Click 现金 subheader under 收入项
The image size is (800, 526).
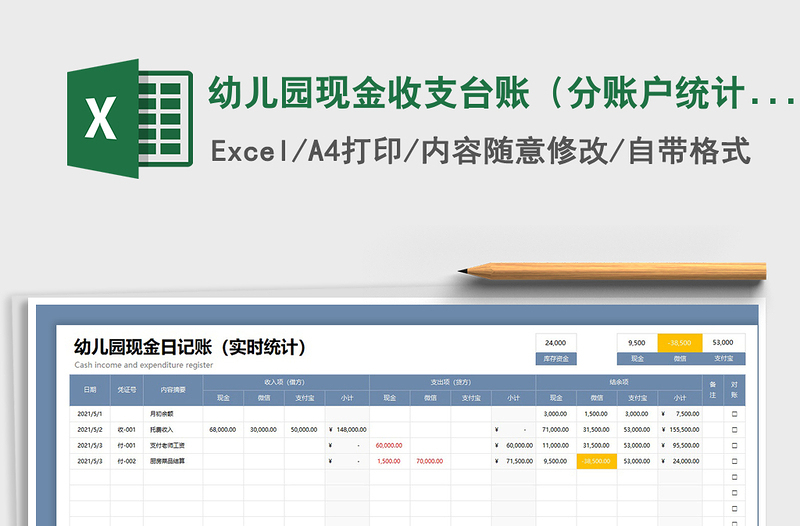coord(223,398)
